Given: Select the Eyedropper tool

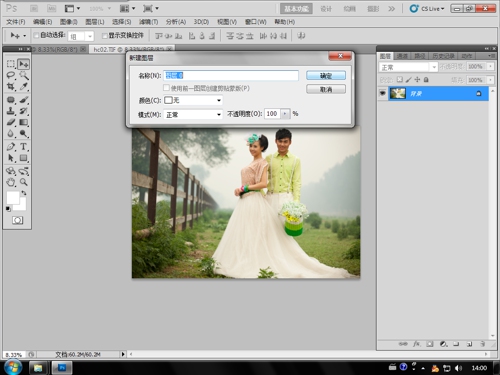Looking at the screenshot, I should point(23,86).
